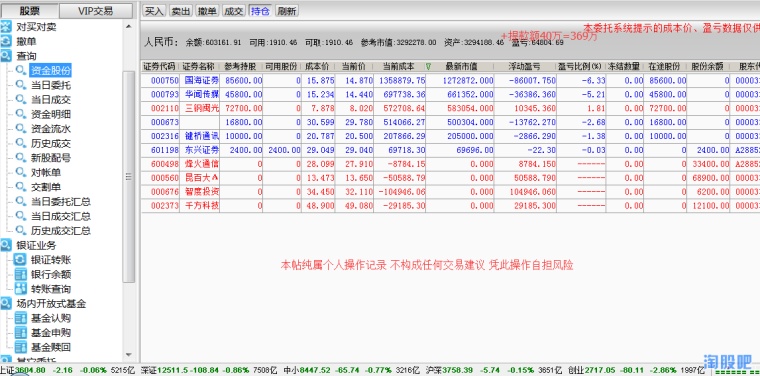Click the icon beside 基金认购
The image size is (760, 376).
20,318
